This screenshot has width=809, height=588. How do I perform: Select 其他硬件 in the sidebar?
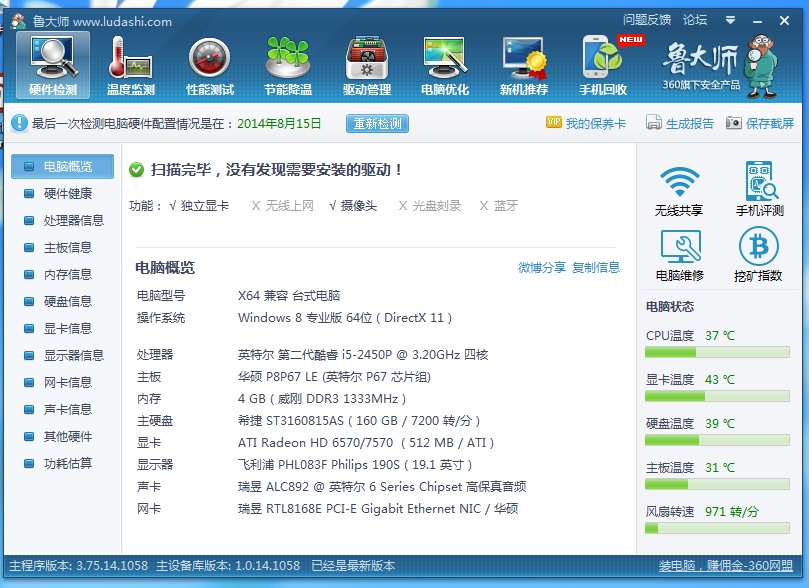click(x=62, y=436)
